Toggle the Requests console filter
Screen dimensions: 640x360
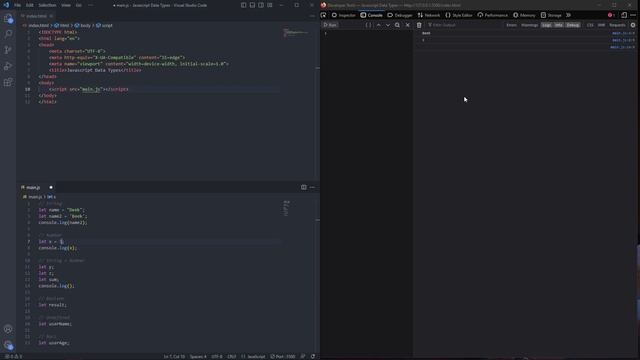617,25
